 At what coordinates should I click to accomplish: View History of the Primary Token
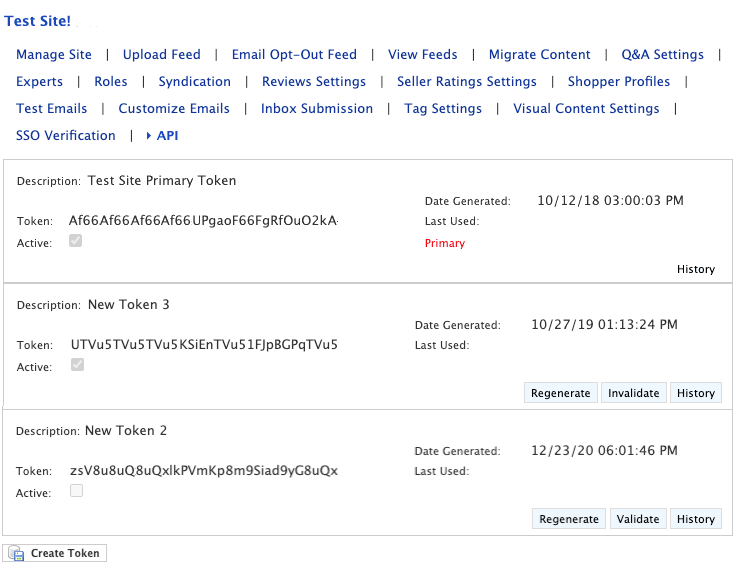point(696,269)
